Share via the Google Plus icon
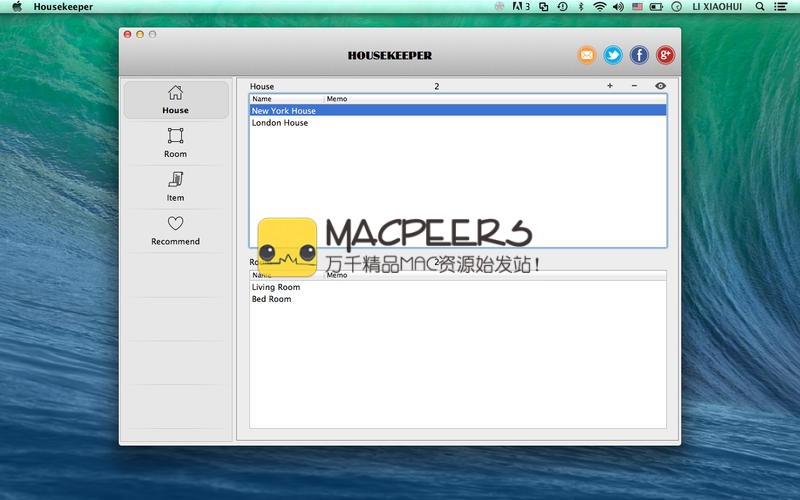 click(x=665, y=55)
